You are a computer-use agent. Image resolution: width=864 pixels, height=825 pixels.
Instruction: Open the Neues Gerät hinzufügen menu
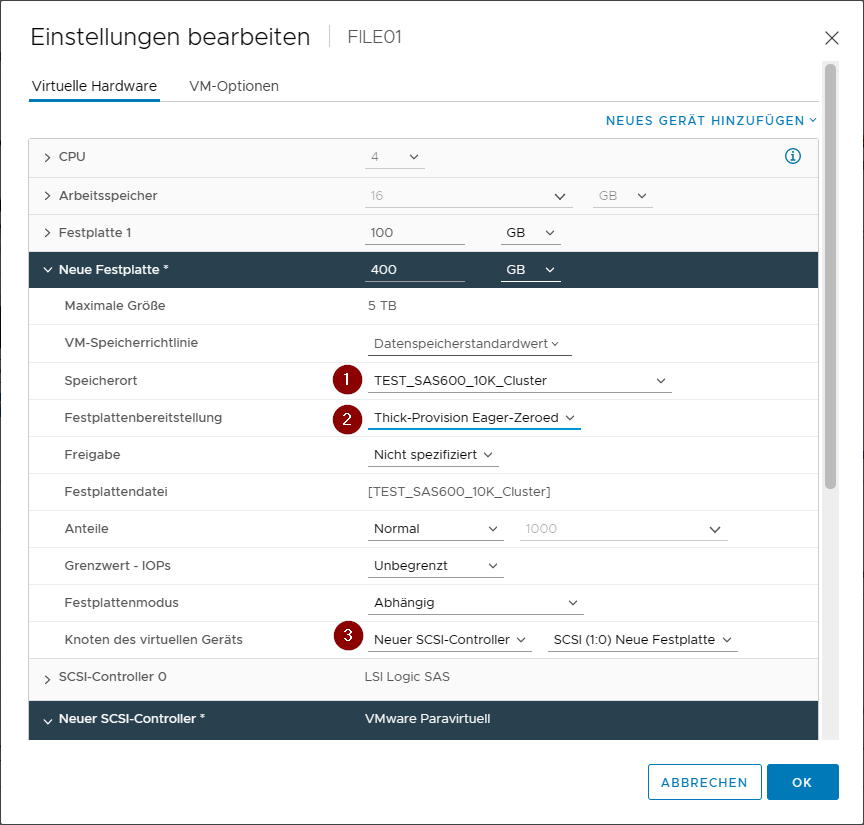coord(711,121)
